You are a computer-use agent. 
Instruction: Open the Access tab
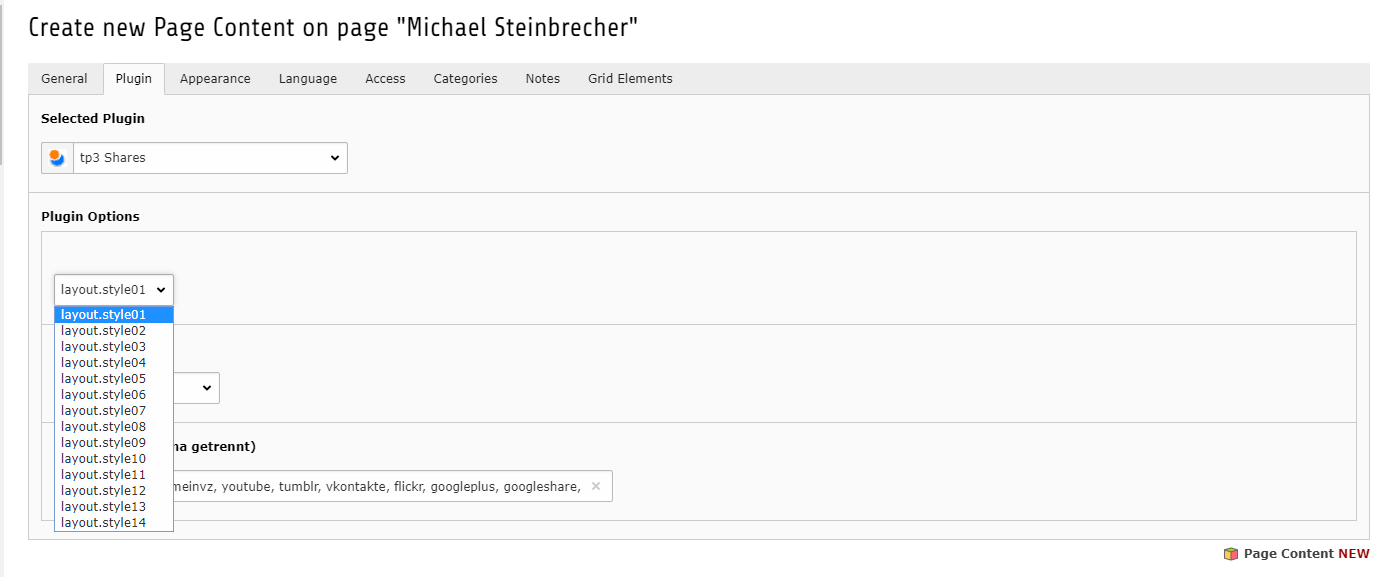tap(385, 79)
